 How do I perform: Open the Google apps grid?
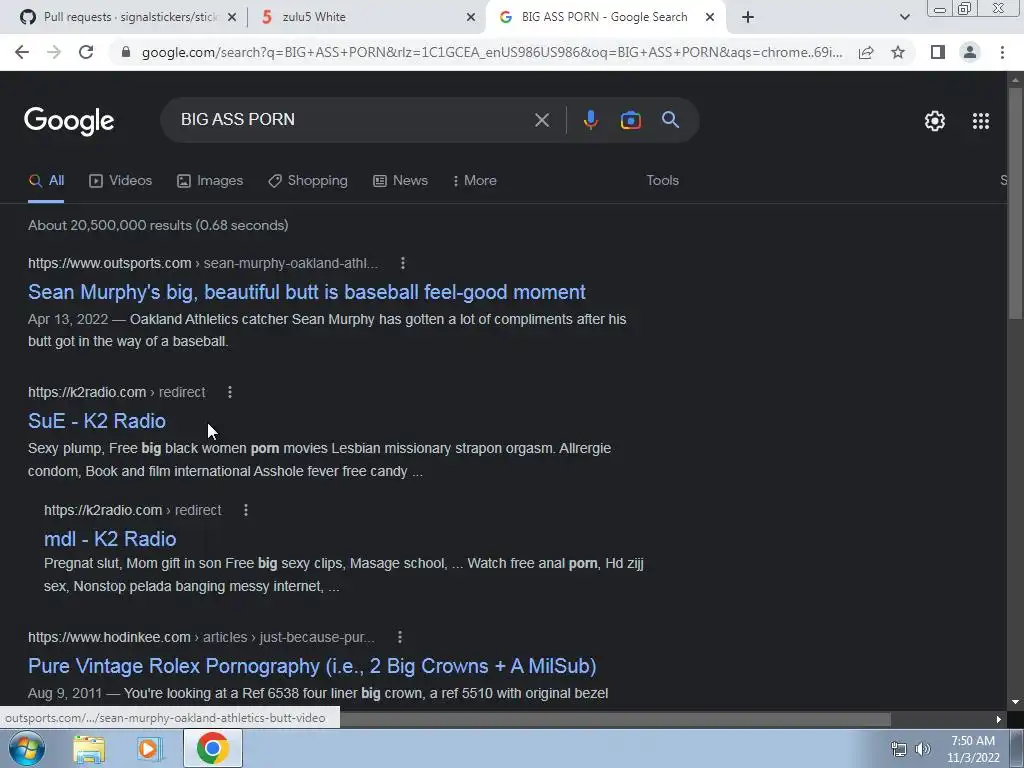point(981,121)
